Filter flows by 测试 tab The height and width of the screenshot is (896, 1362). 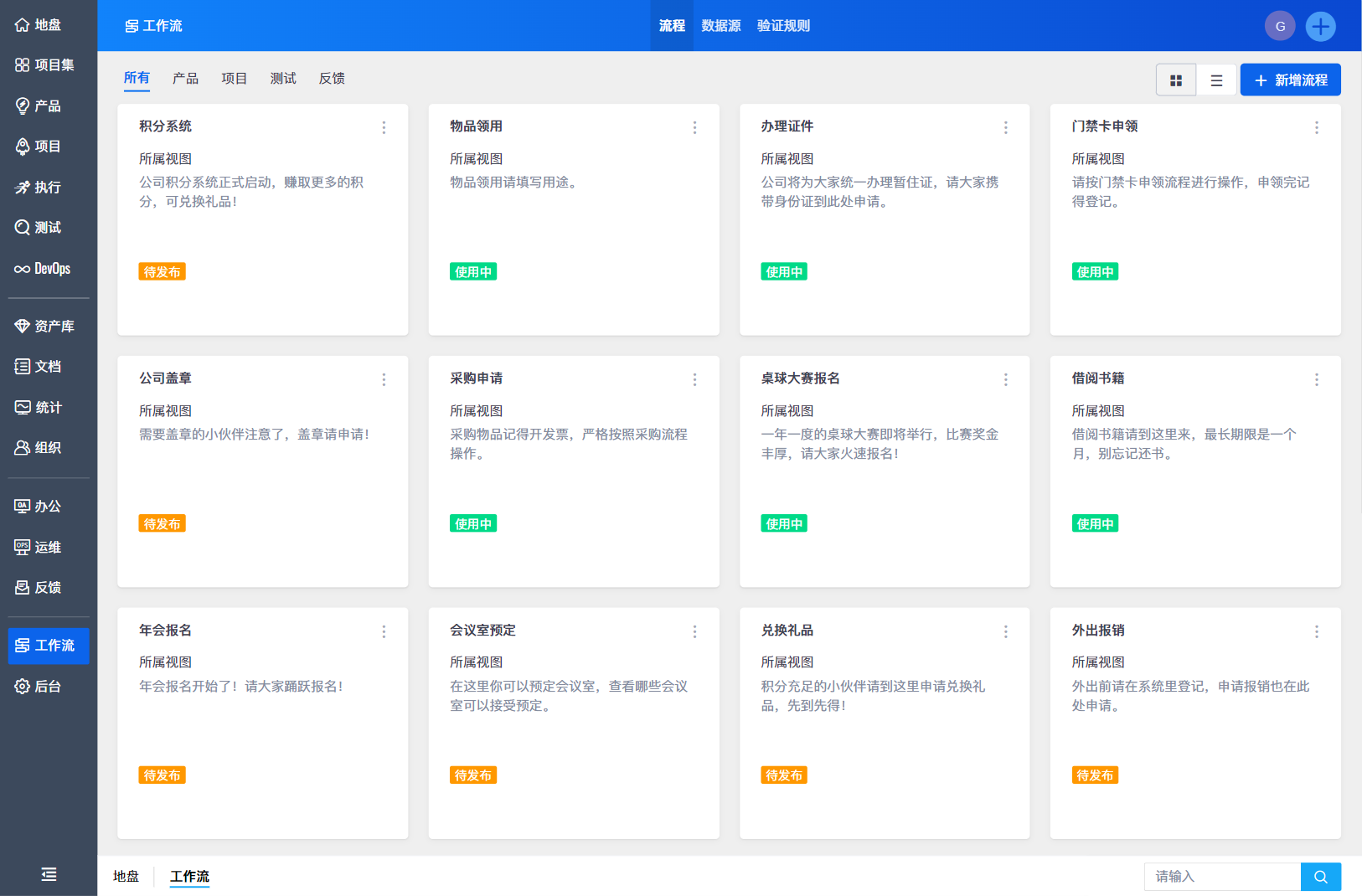[x=283, y=78]
